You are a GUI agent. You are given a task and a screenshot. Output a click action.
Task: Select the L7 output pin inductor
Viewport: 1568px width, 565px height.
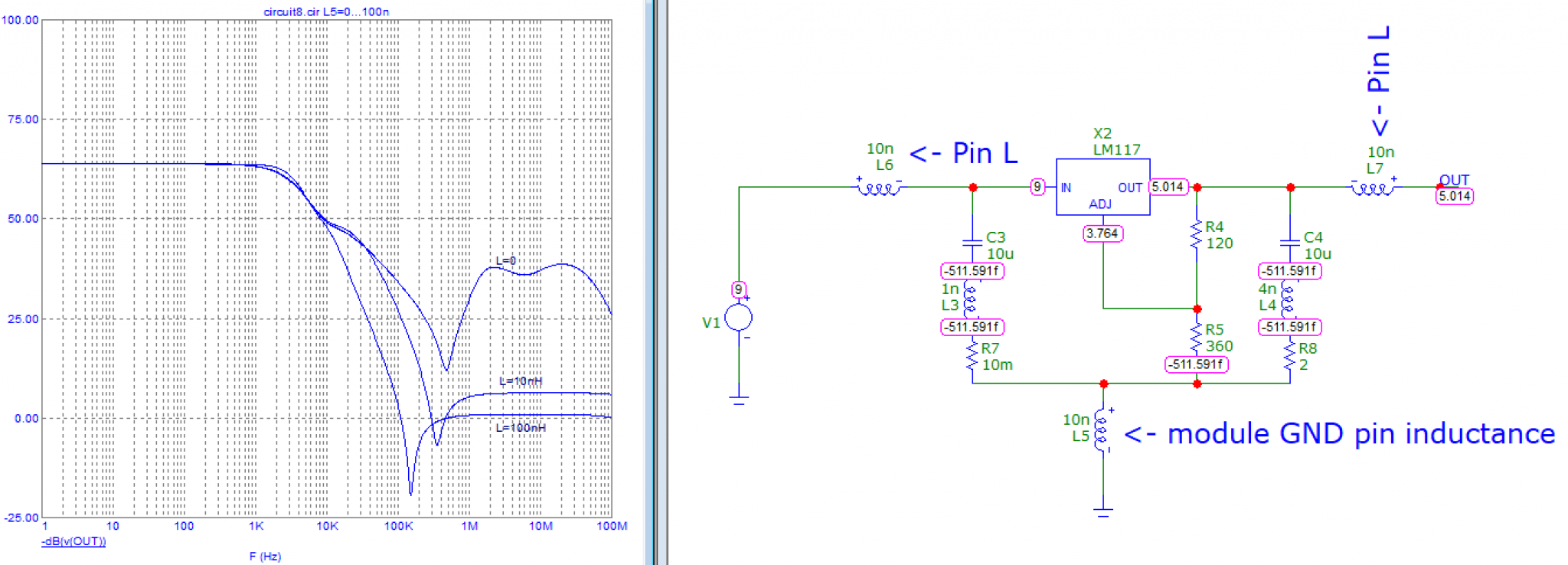coord(1373,187)
